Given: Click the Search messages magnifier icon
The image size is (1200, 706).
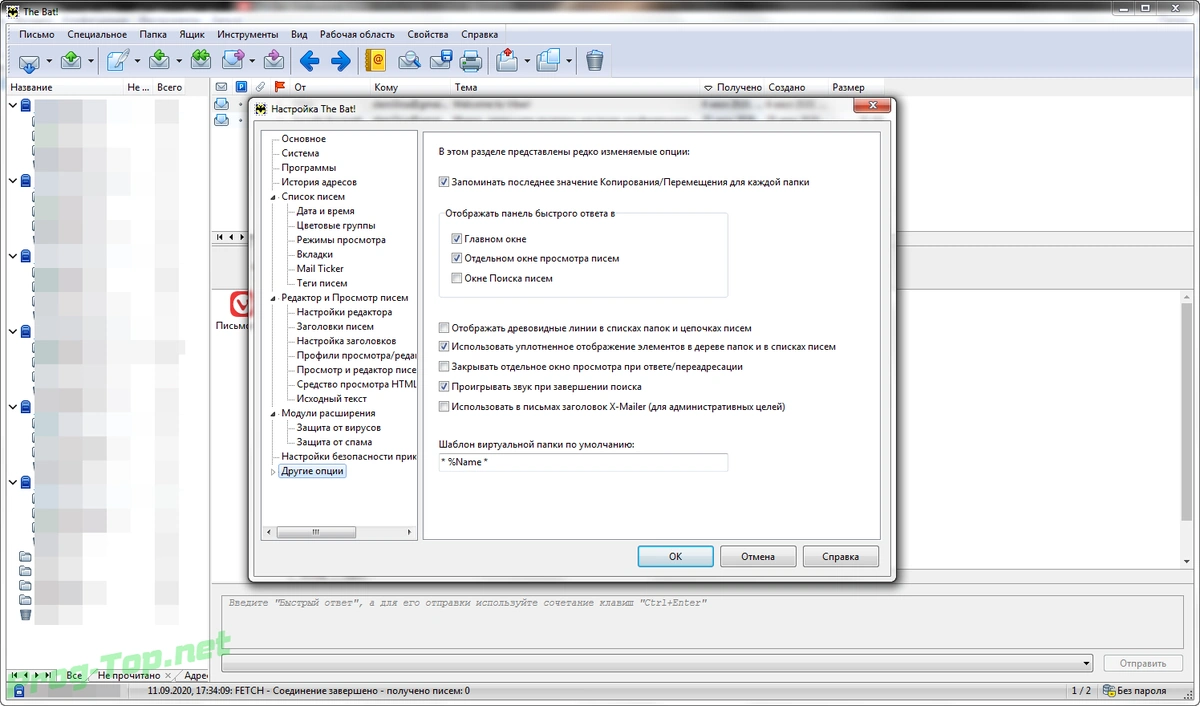Looking at the screenshot, I should click(409, 62).
